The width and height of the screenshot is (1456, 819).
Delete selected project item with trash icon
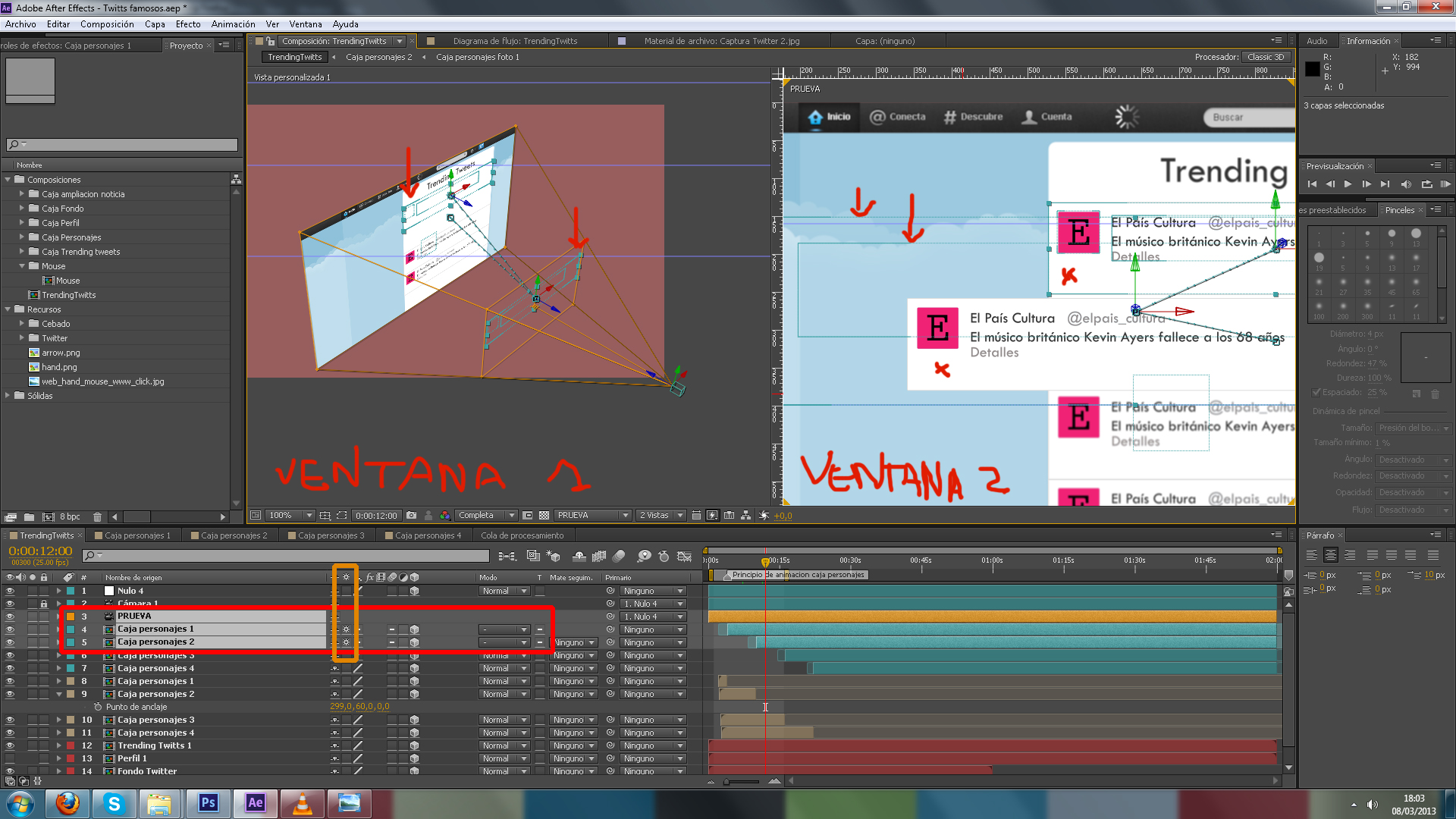coord(97,517)
